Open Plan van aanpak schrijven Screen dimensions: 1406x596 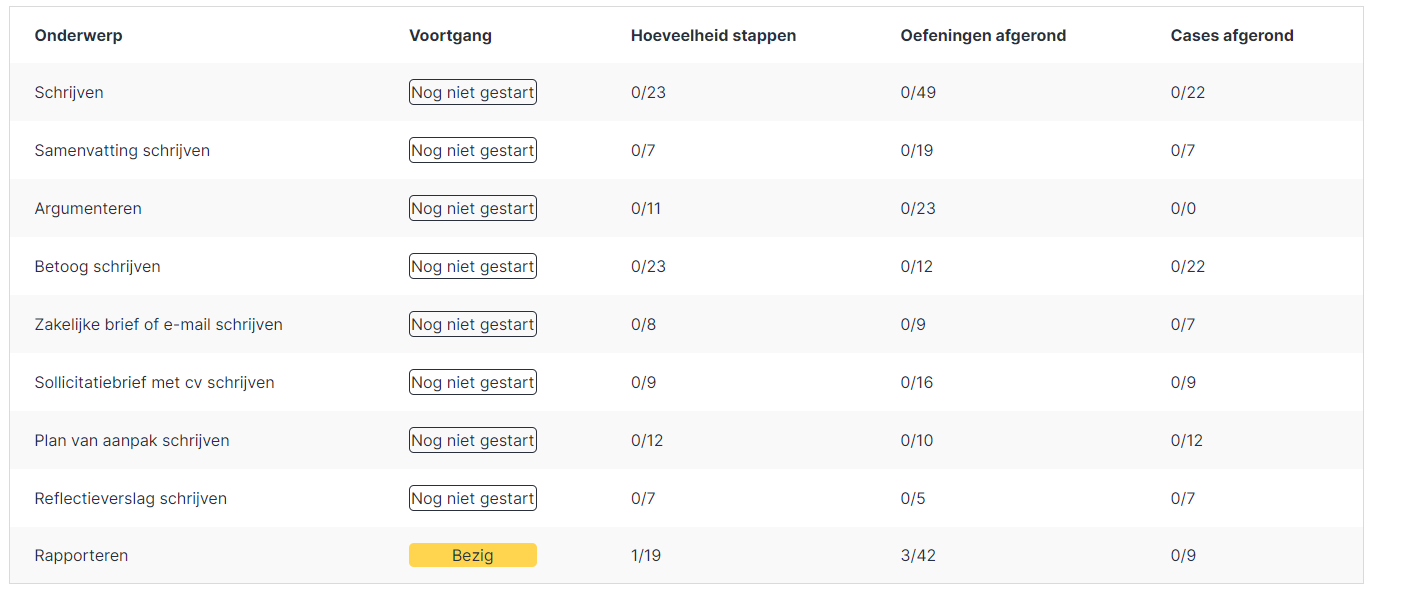[x=132, y=441]
